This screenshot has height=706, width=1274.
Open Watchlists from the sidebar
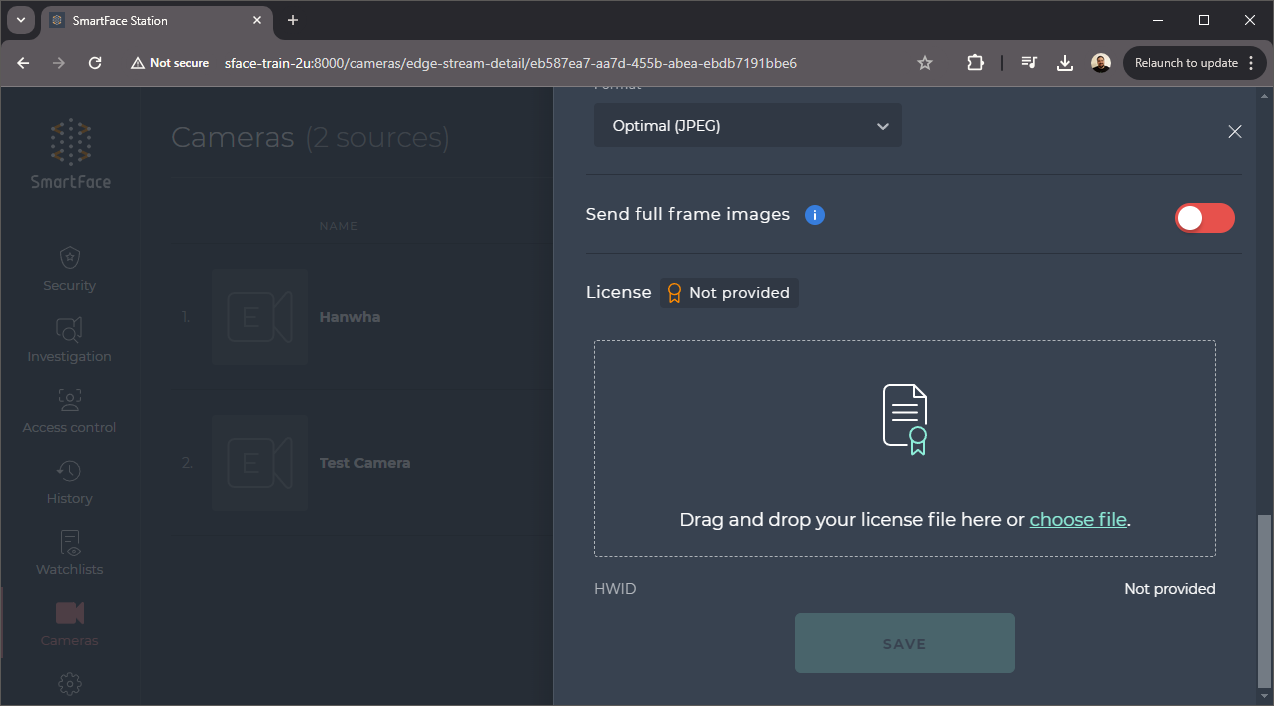pos(69,553)
